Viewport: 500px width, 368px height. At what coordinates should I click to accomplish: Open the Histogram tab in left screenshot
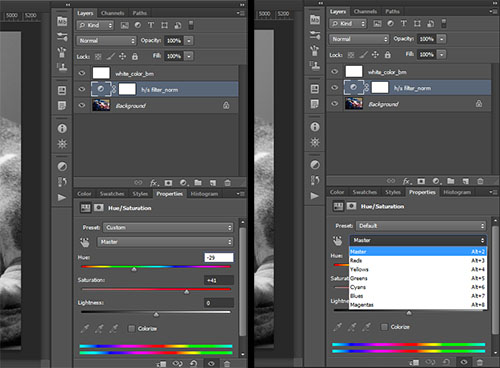tap(204, 194)
